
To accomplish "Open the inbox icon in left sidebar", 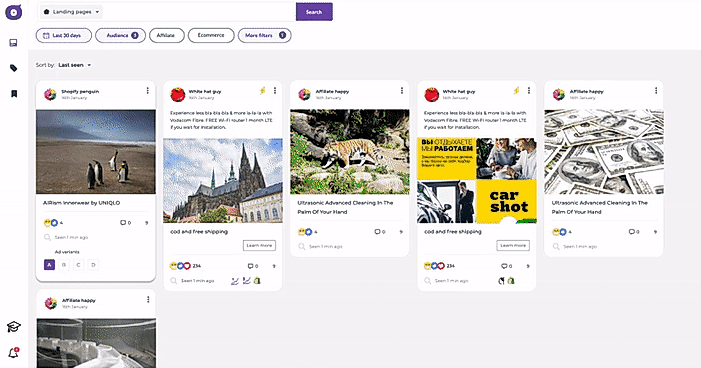I will 13,43.
